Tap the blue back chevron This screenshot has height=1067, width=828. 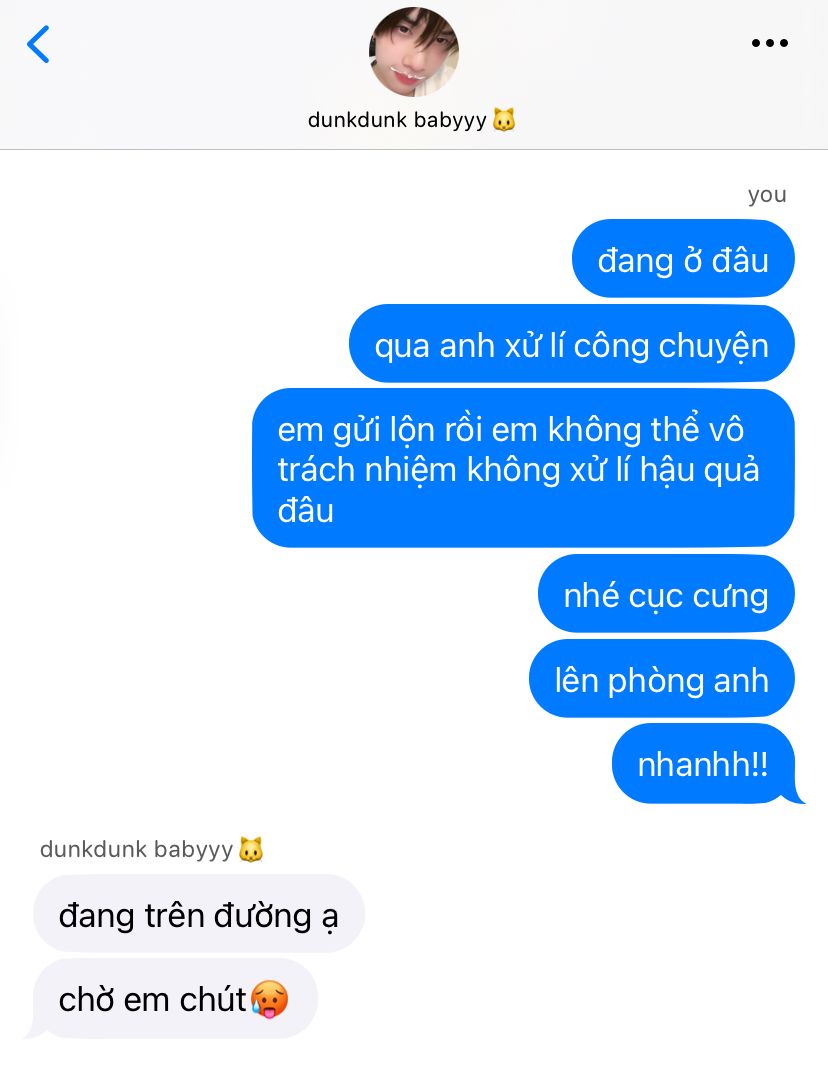(38, 44)
